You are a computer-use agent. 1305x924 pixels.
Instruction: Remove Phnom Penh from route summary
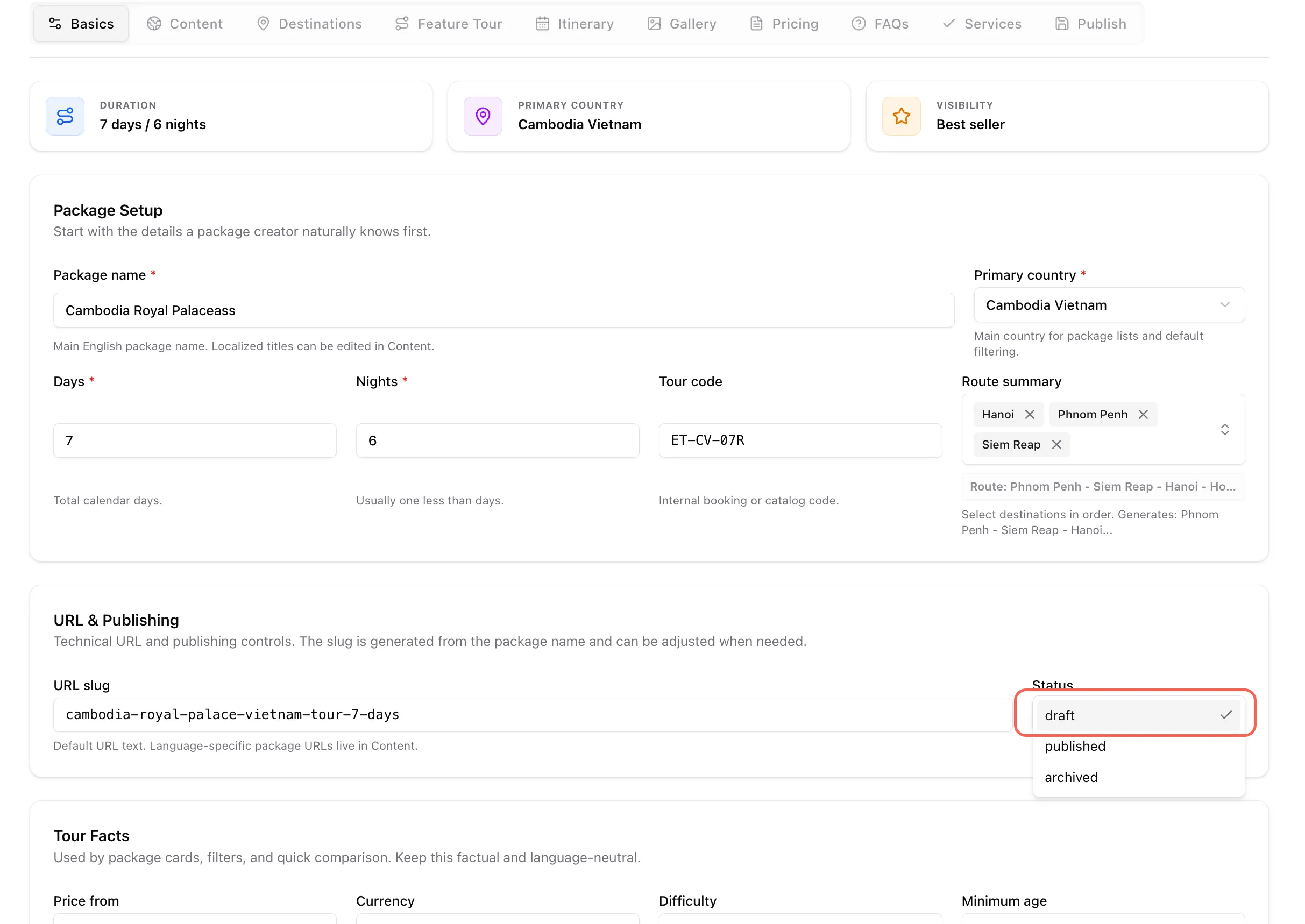click(x=1143, y=414)
